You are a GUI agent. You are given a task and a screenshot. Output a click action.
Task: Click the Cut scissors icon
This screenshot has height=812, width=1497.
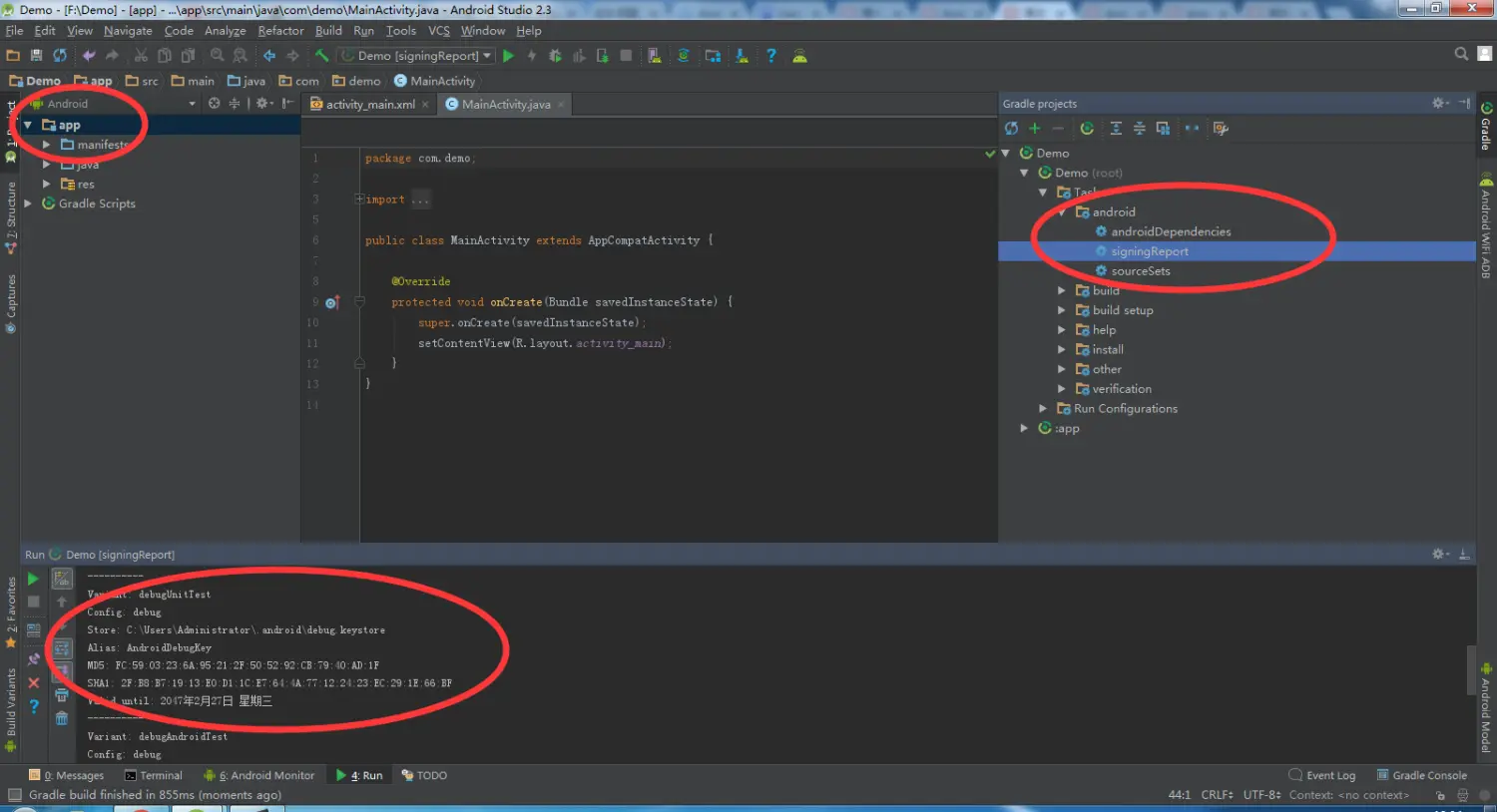tap(141, 56)
